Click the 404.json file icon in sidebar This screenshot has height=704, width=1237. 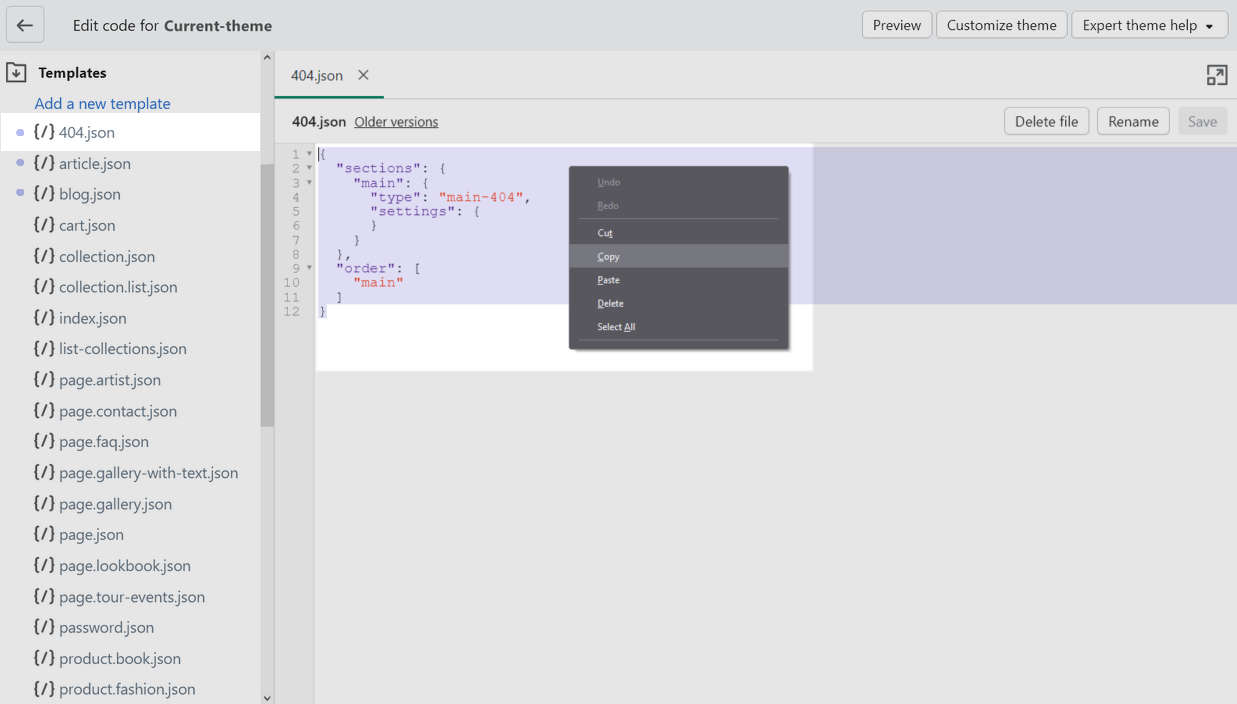coord(44,132)
